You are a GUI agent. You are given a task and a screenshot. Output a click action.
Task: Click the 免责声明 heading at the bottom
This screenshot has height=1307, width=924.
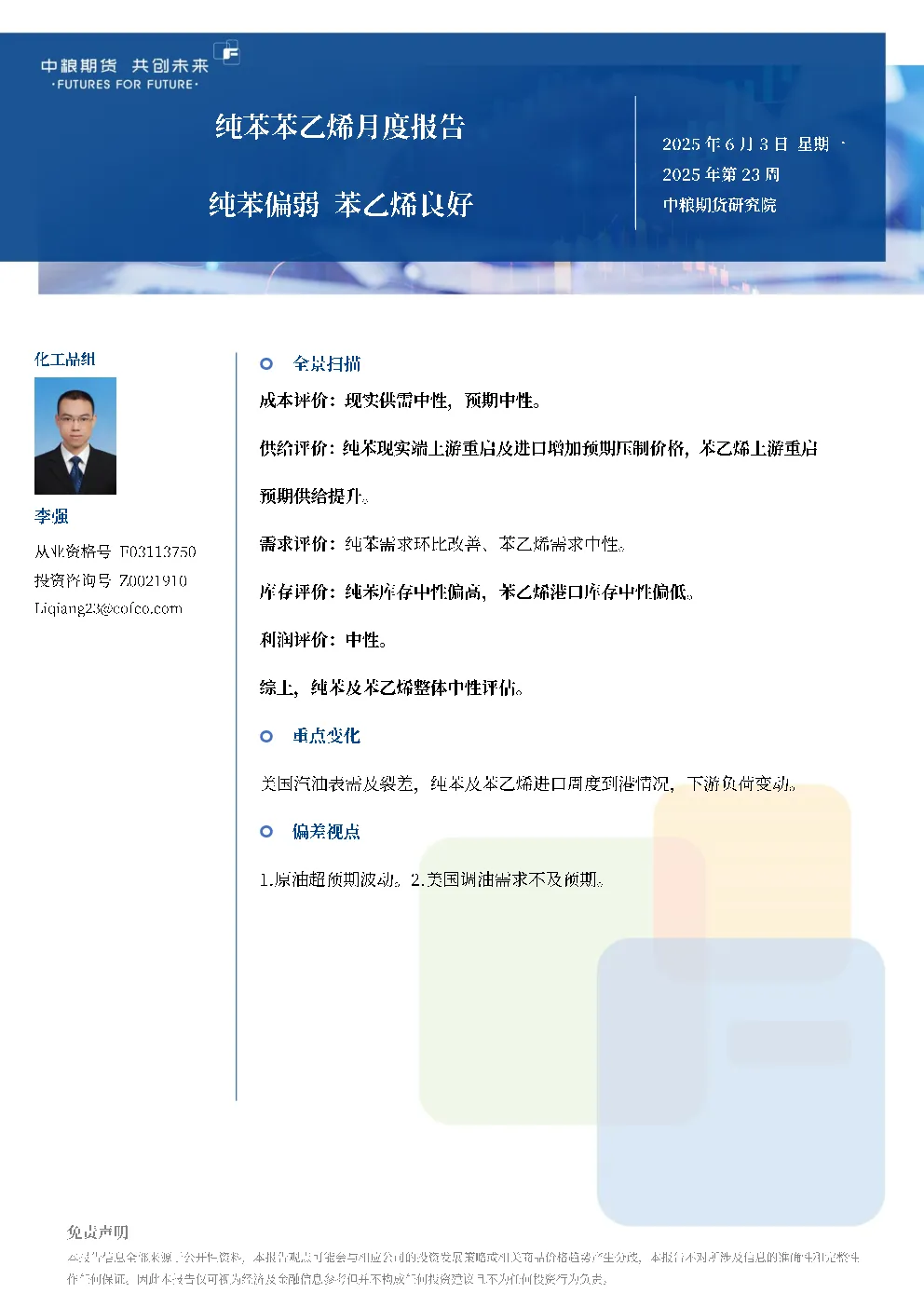tap(98, 1232)
